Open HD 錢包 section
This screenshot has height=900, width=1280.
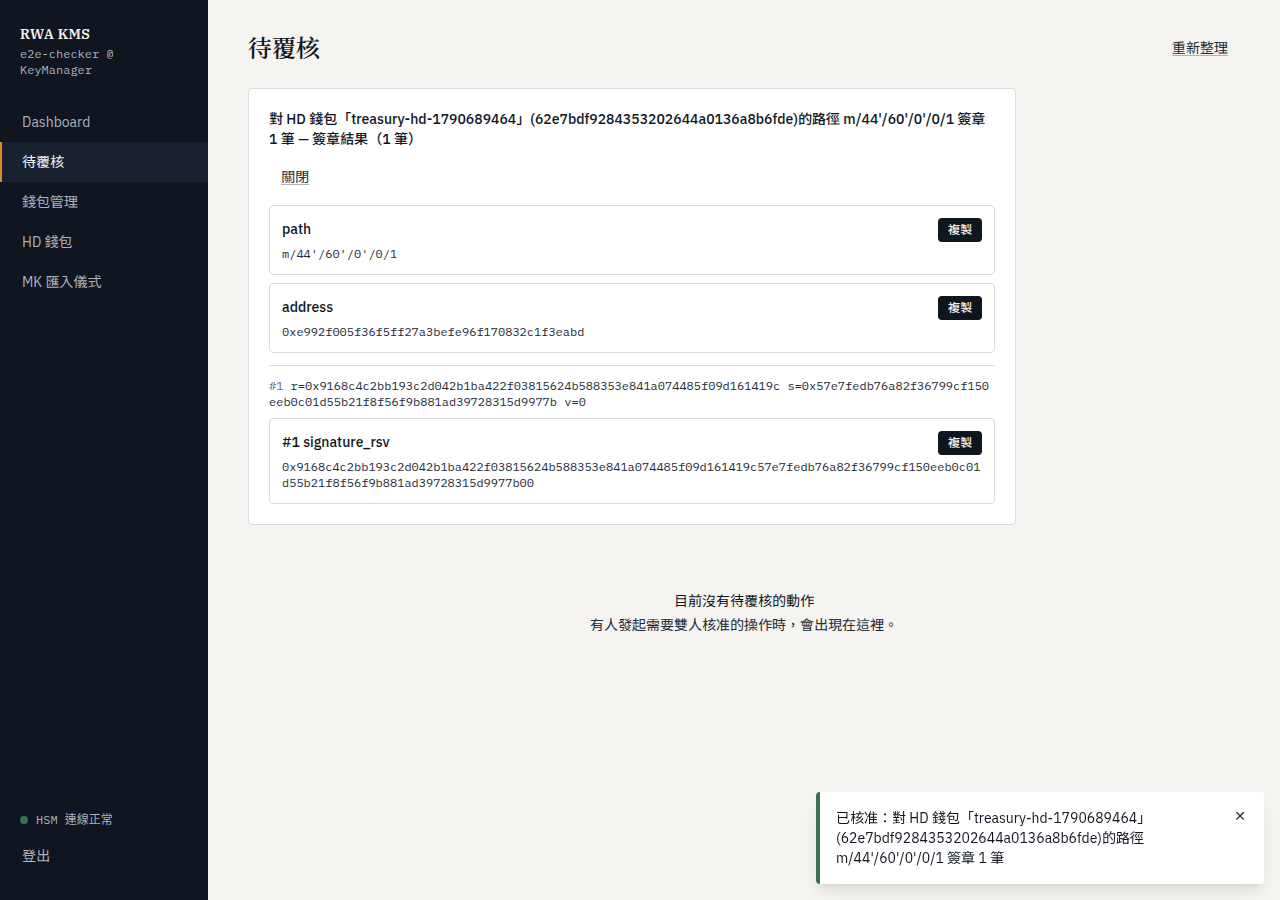(104, 242)
